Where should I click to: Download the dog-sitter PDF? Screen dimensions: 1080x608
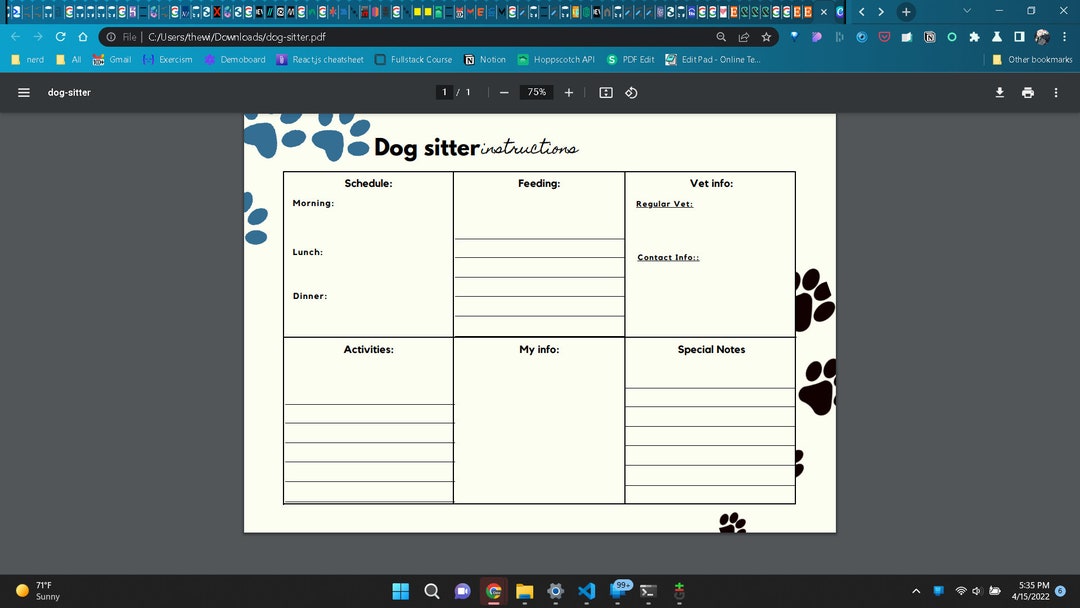click(999, 92)
